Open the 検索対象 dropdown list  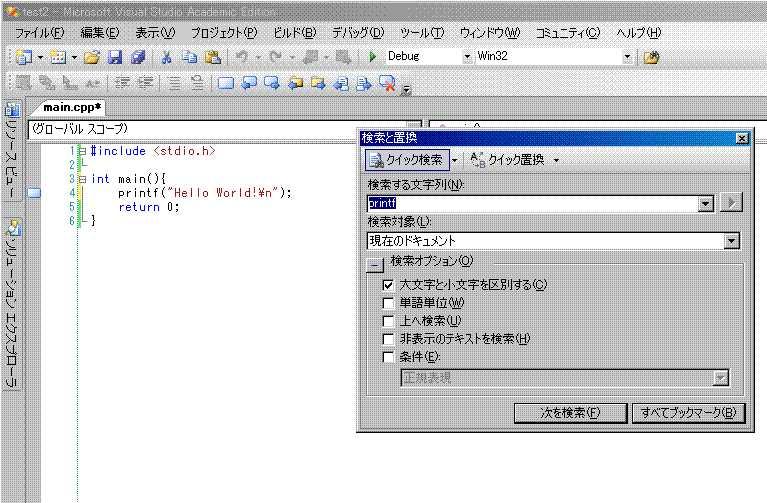731,241
